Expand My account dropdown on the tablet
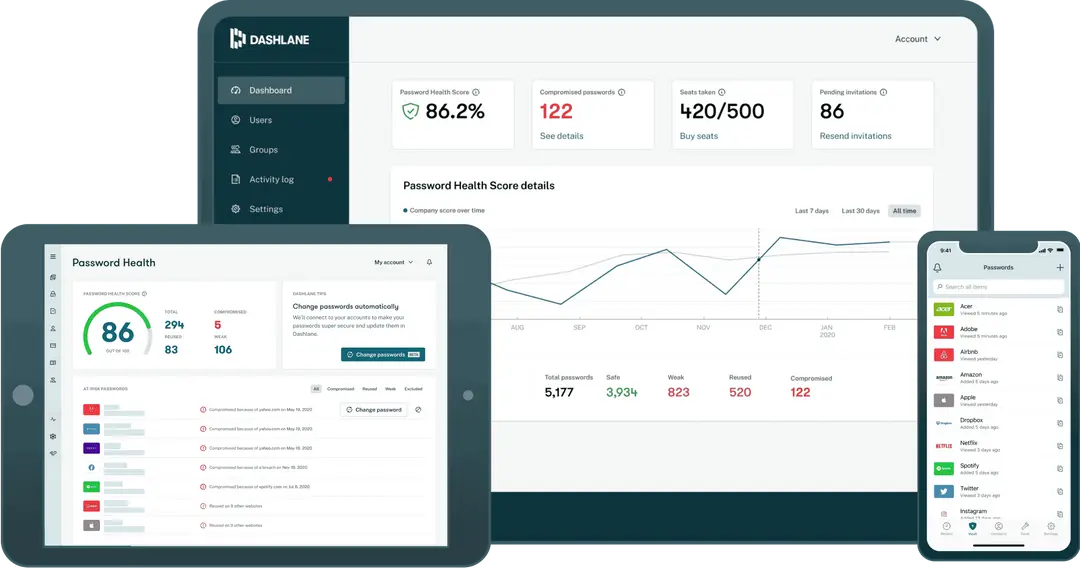This screenshot has width=1080, height=568. tap(393, 262)
